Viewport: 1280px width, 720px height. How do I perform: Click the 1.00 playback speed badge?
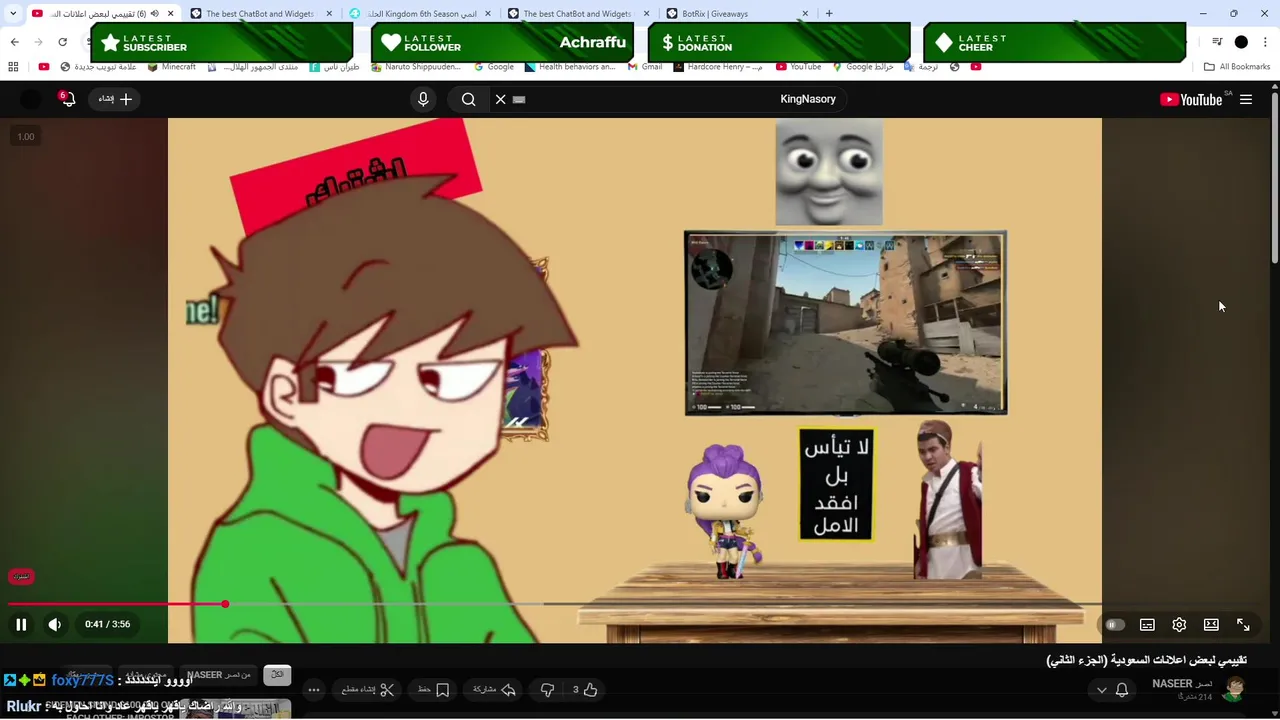(x=26, y=137)
